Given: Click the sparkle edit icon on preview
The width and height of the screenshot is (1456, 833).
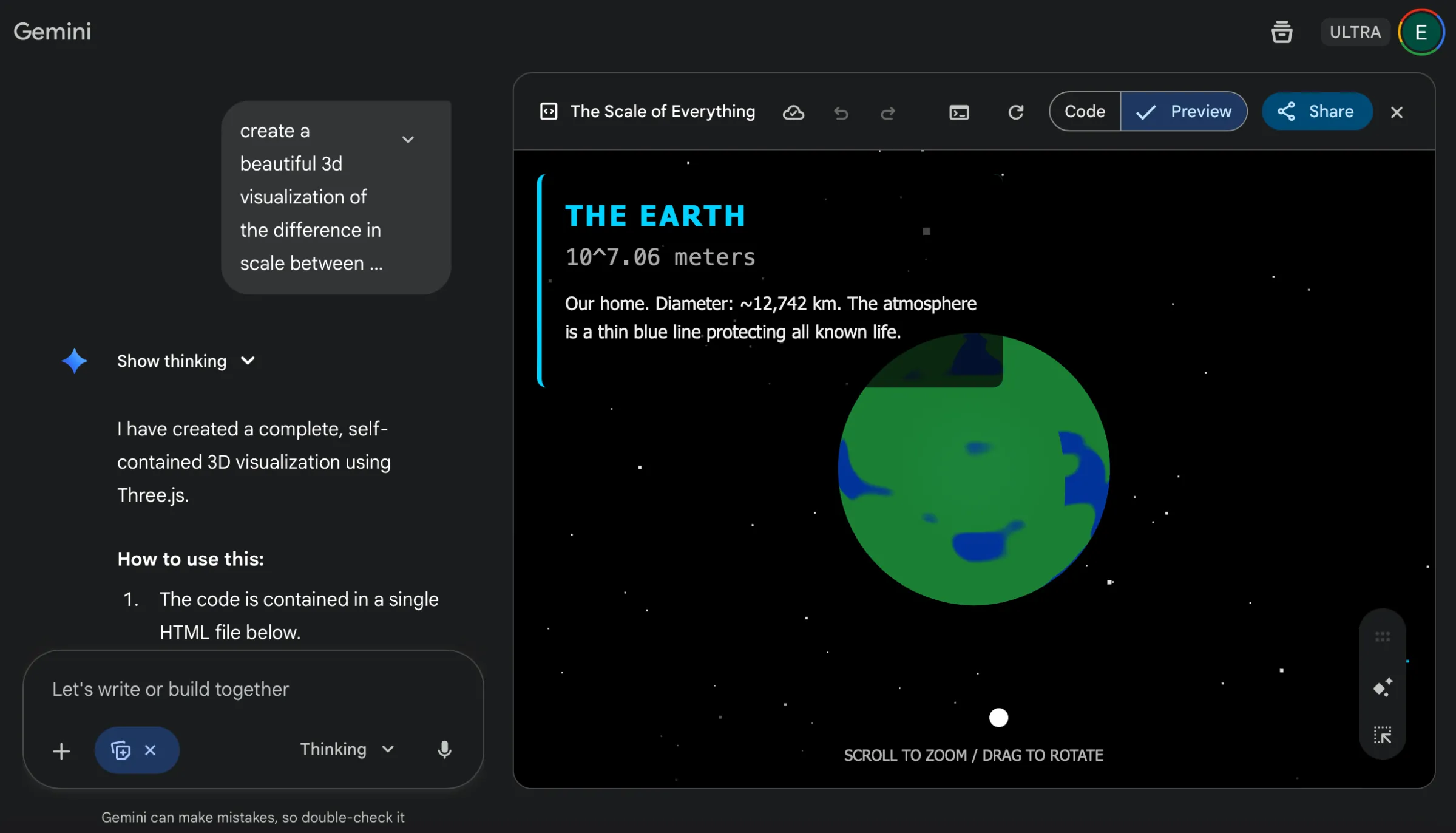Looking at the screenshot, I should point(1383,687).
